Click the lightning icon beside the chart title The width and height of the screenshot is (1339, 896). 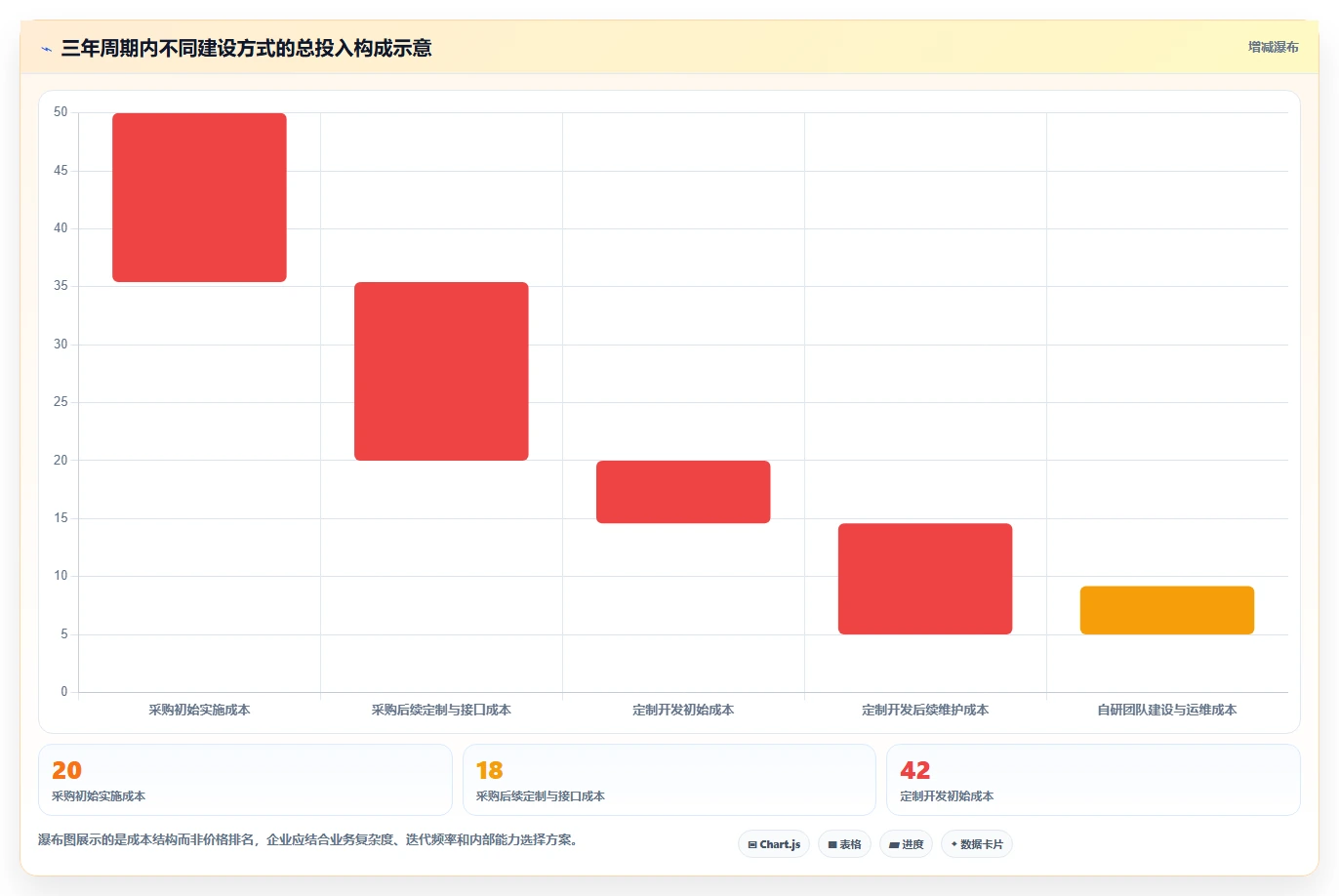(46, 49)
